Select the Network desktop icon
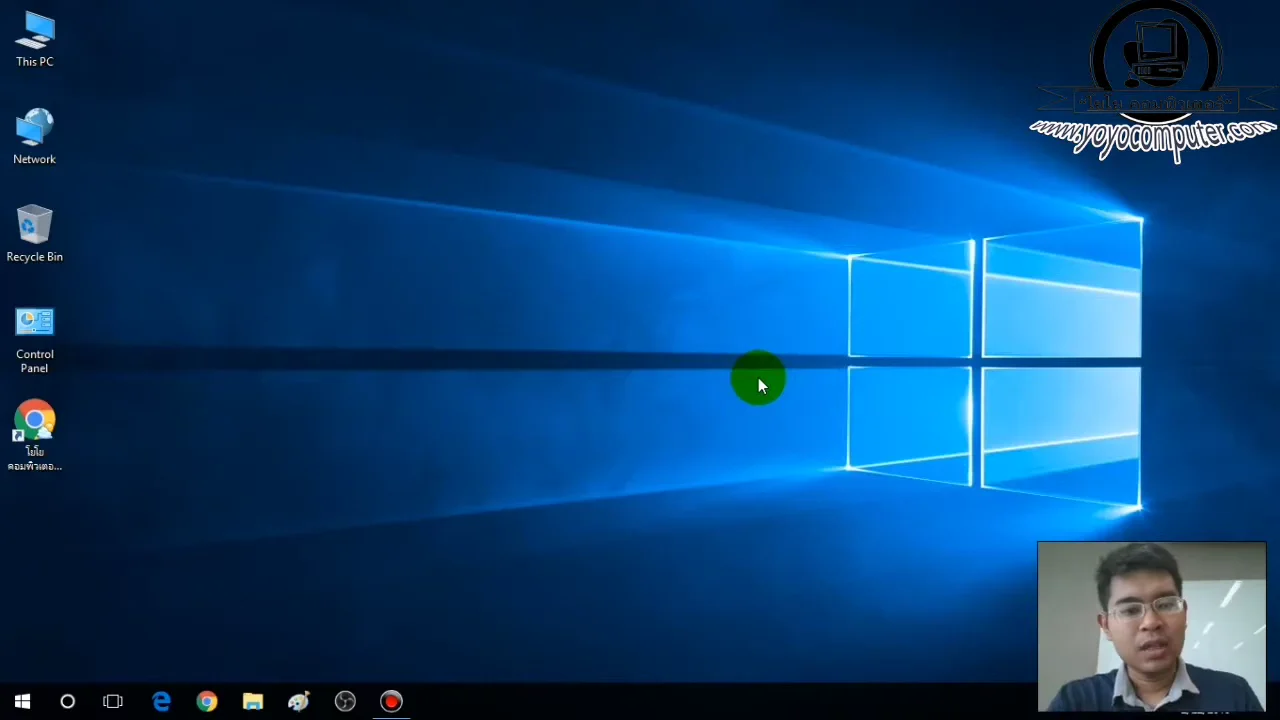Image resolution: width=1280 pixels, height=720 pixels. coord(34,136)
